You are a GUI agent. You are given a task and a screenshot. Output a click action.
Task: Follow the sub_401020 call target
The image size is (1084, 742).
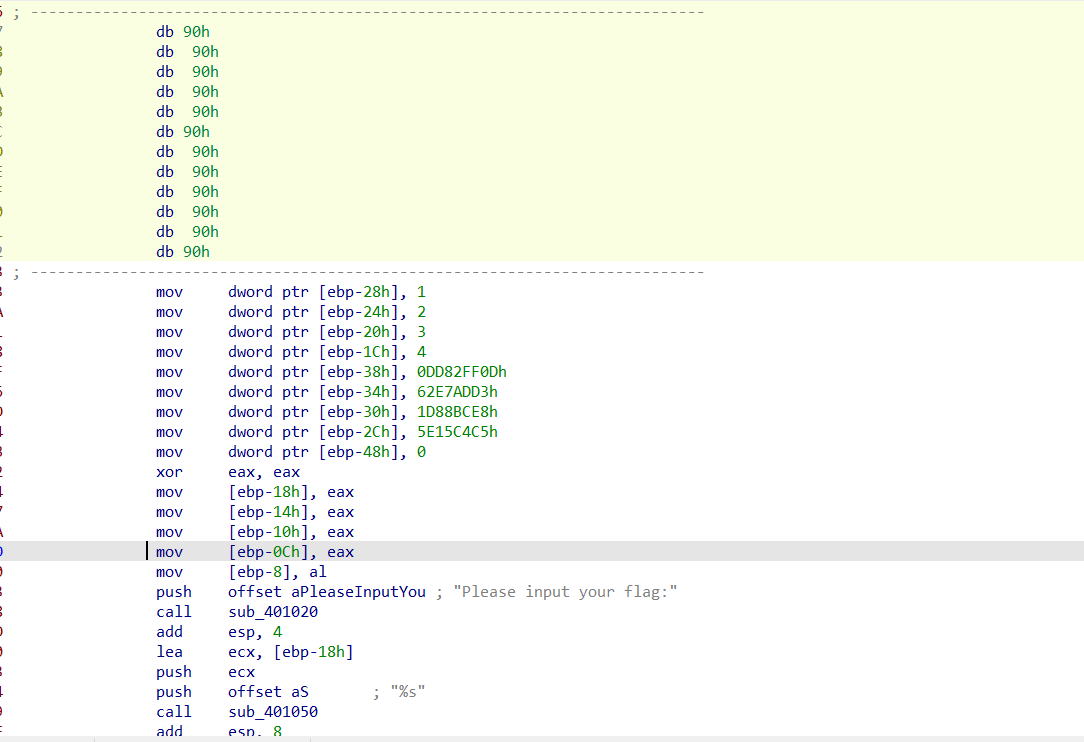click(x=273, y=612)
